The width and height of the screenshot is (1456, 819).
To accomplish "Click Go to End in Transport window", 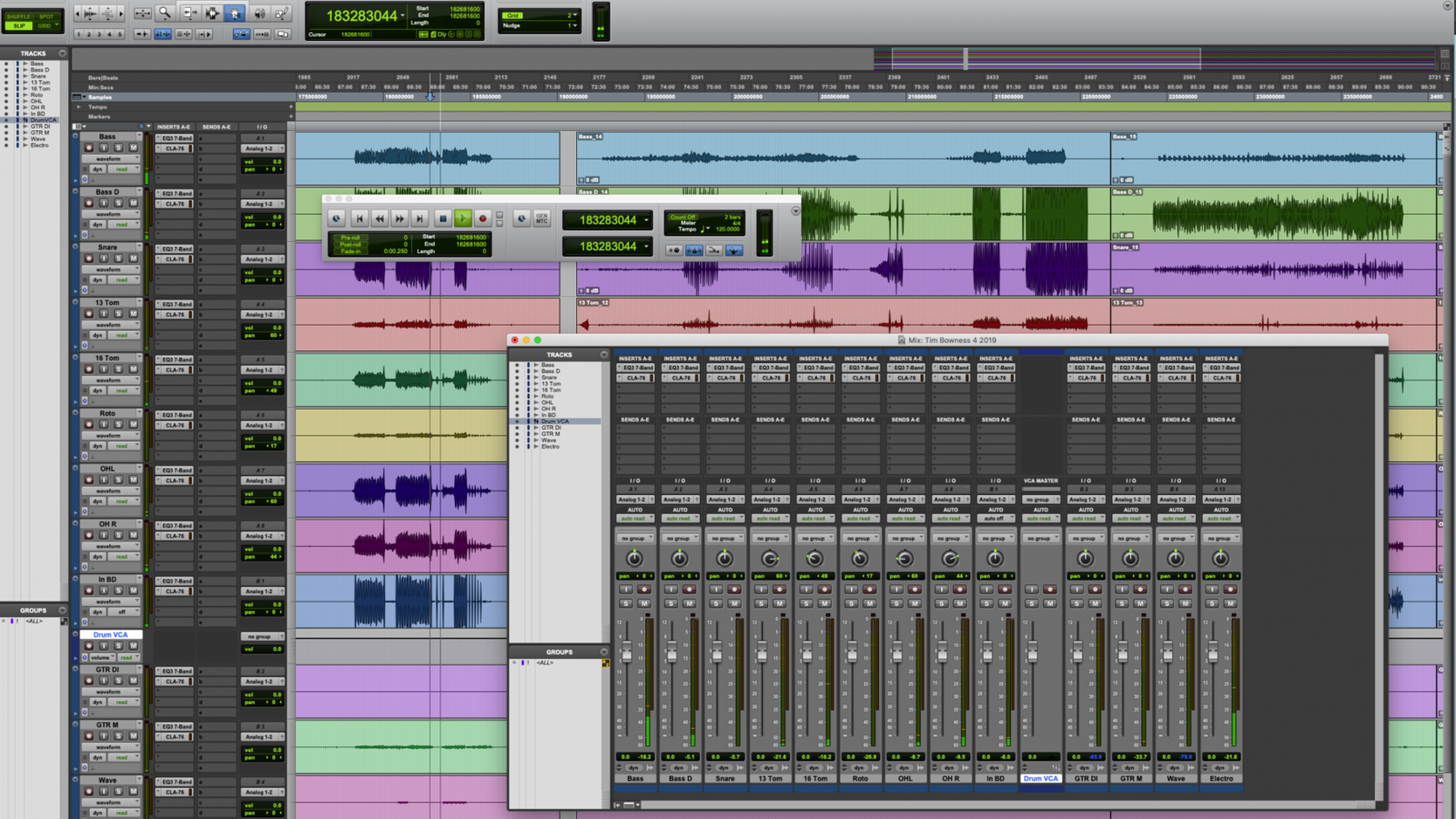I will [420, 219].
